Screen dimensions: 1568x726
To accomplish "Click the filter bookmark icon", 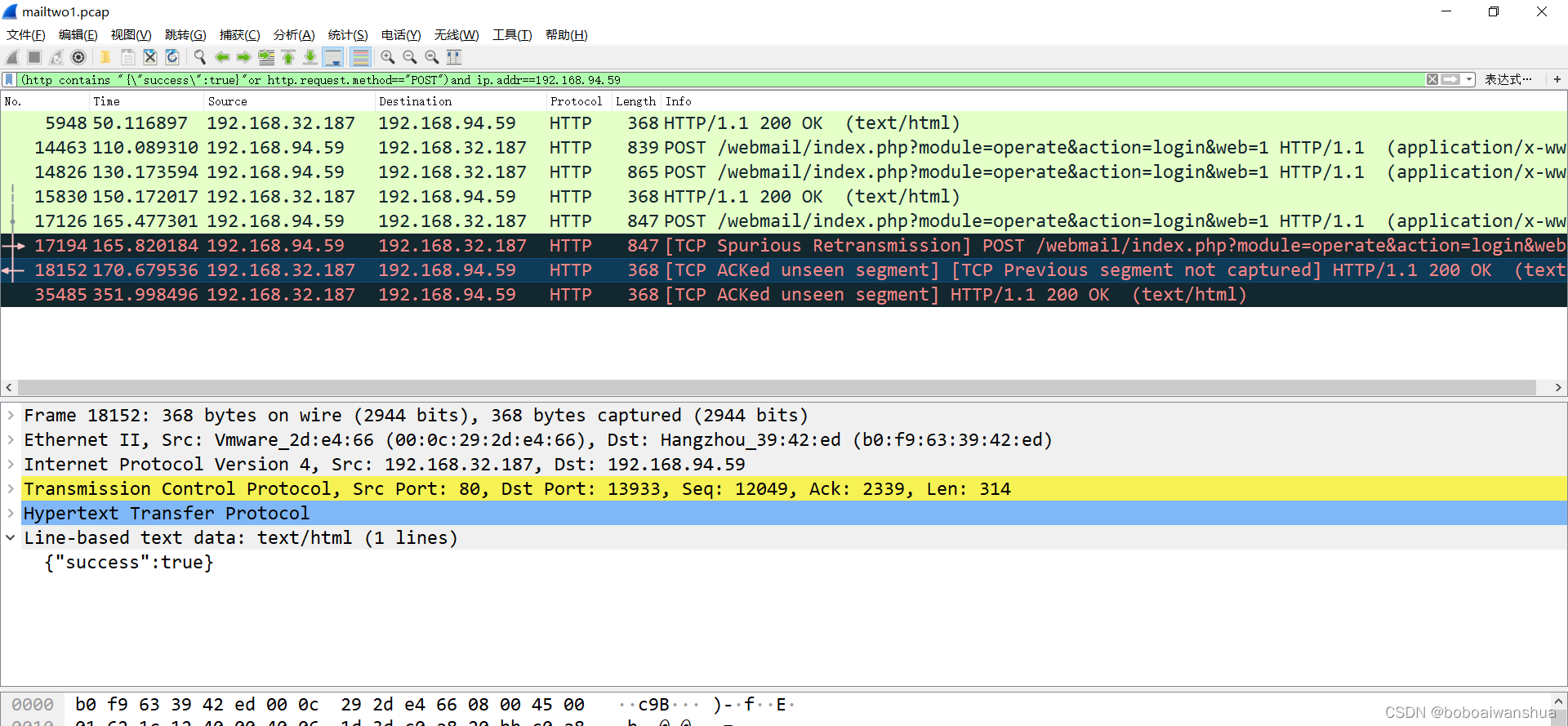I will [9, 79].
